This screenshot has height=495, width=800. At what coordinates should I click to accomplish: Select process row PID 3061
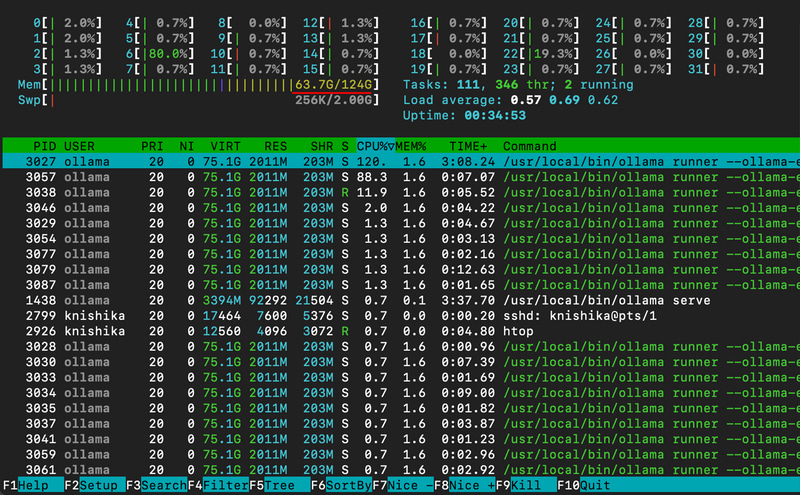point(401,470)
